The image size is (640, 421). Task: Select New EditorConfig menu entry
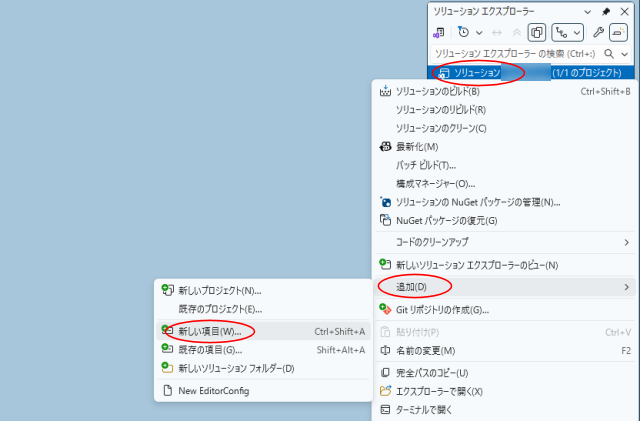pos(213,390)
